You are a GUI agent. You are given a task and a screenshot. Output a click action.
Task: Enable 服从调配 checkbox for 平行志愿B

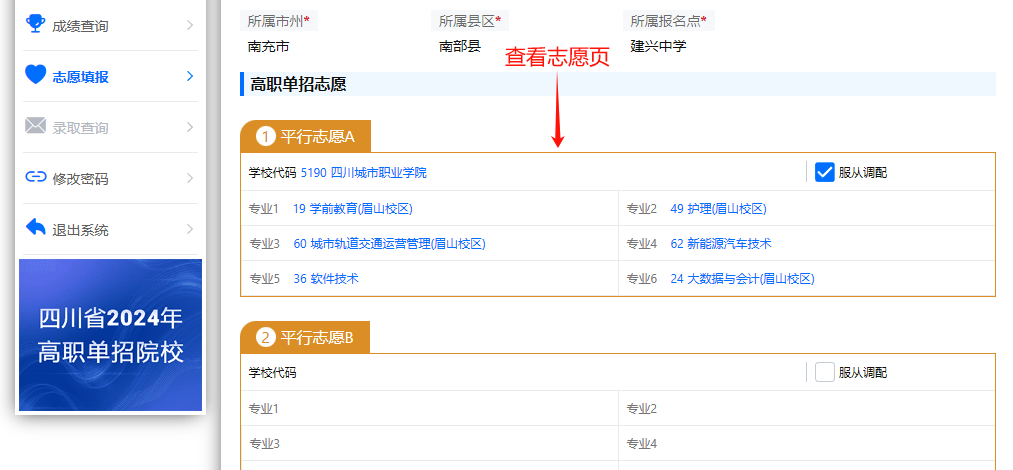tap(825, 372)
